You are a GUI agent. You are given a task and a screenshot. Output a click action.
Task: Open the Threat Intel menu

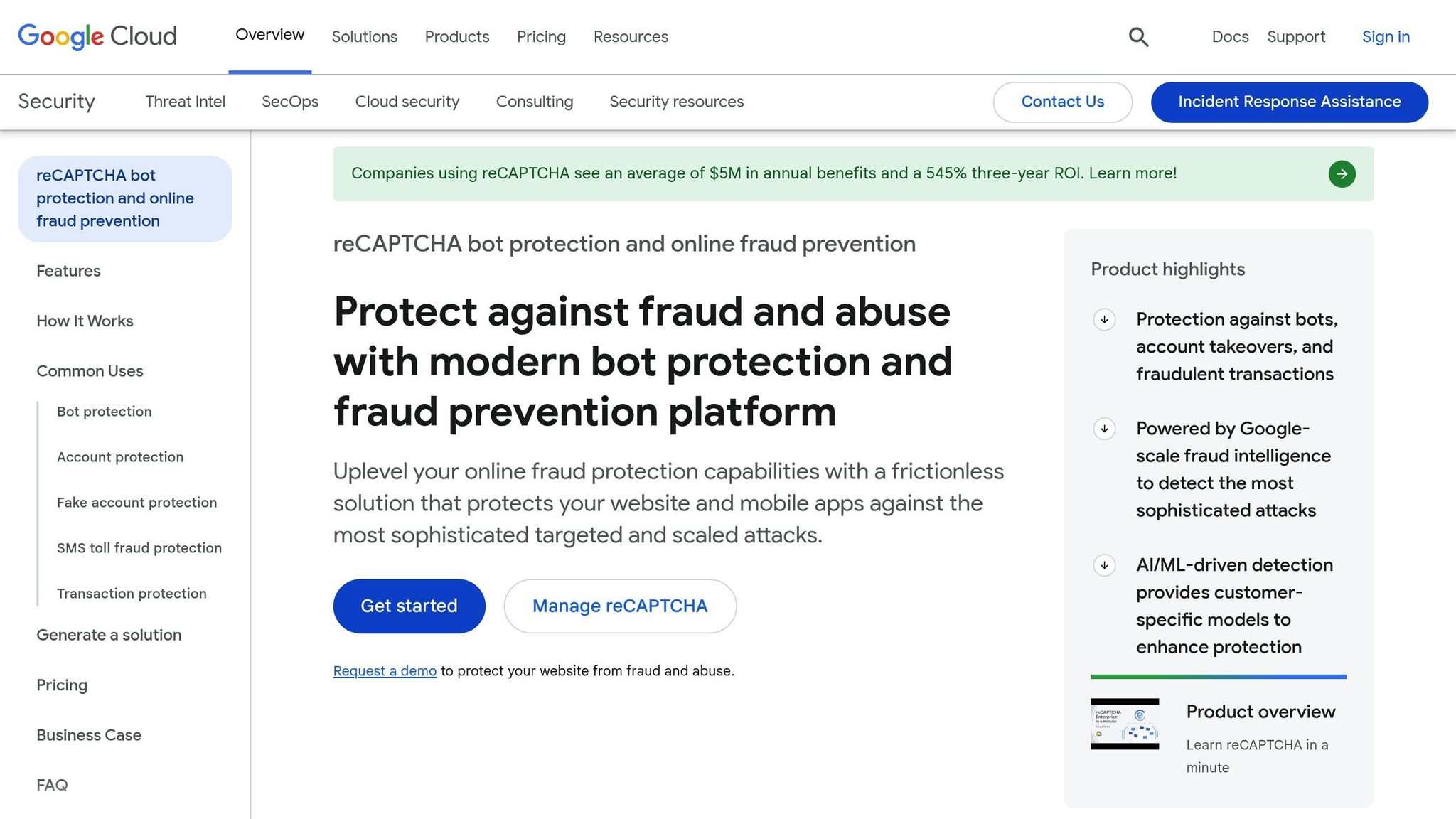click(186, 102)
